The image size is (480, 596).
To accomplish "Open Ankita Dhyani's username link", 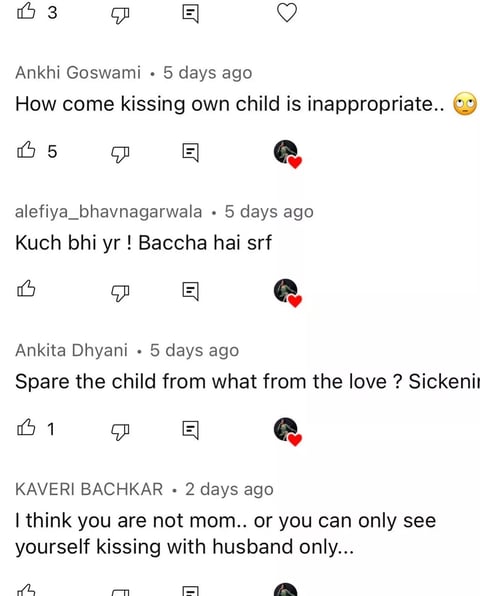I will [71, 350].
